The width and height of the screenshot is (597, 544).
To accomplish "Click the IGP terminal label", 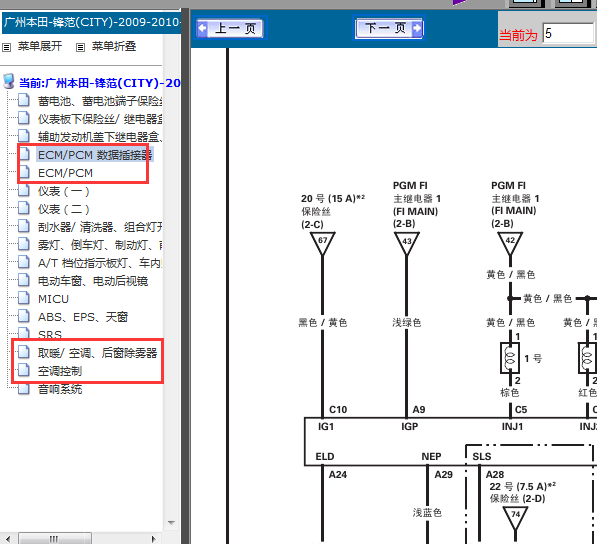I will click(x=410, y=426).
